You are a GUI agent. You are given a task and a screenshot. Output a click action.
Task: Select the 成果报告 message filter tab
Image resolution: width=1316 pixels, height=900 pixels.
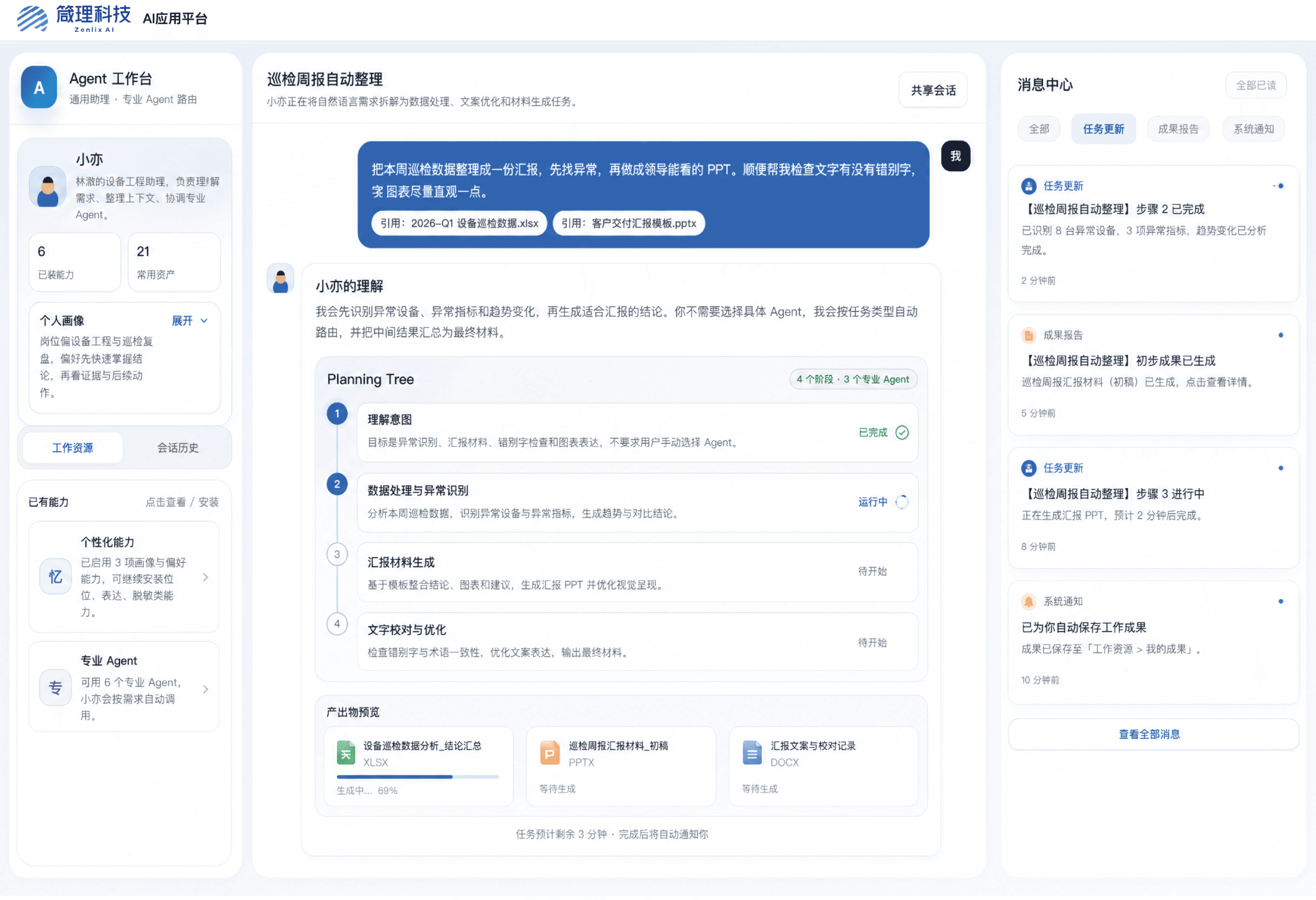pos(1178,129)
